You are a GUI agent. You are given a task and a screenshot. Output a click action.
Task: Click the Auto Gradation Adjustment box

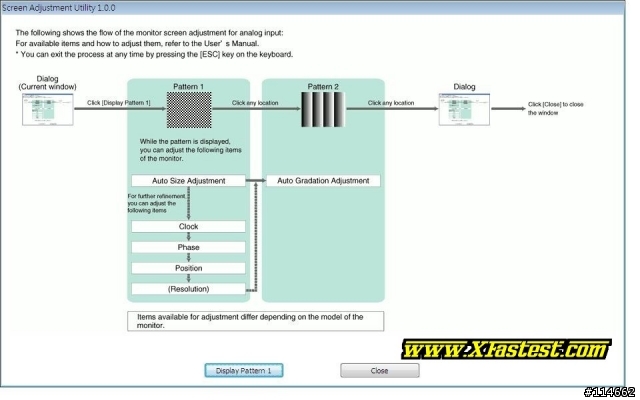coord(323,181)
